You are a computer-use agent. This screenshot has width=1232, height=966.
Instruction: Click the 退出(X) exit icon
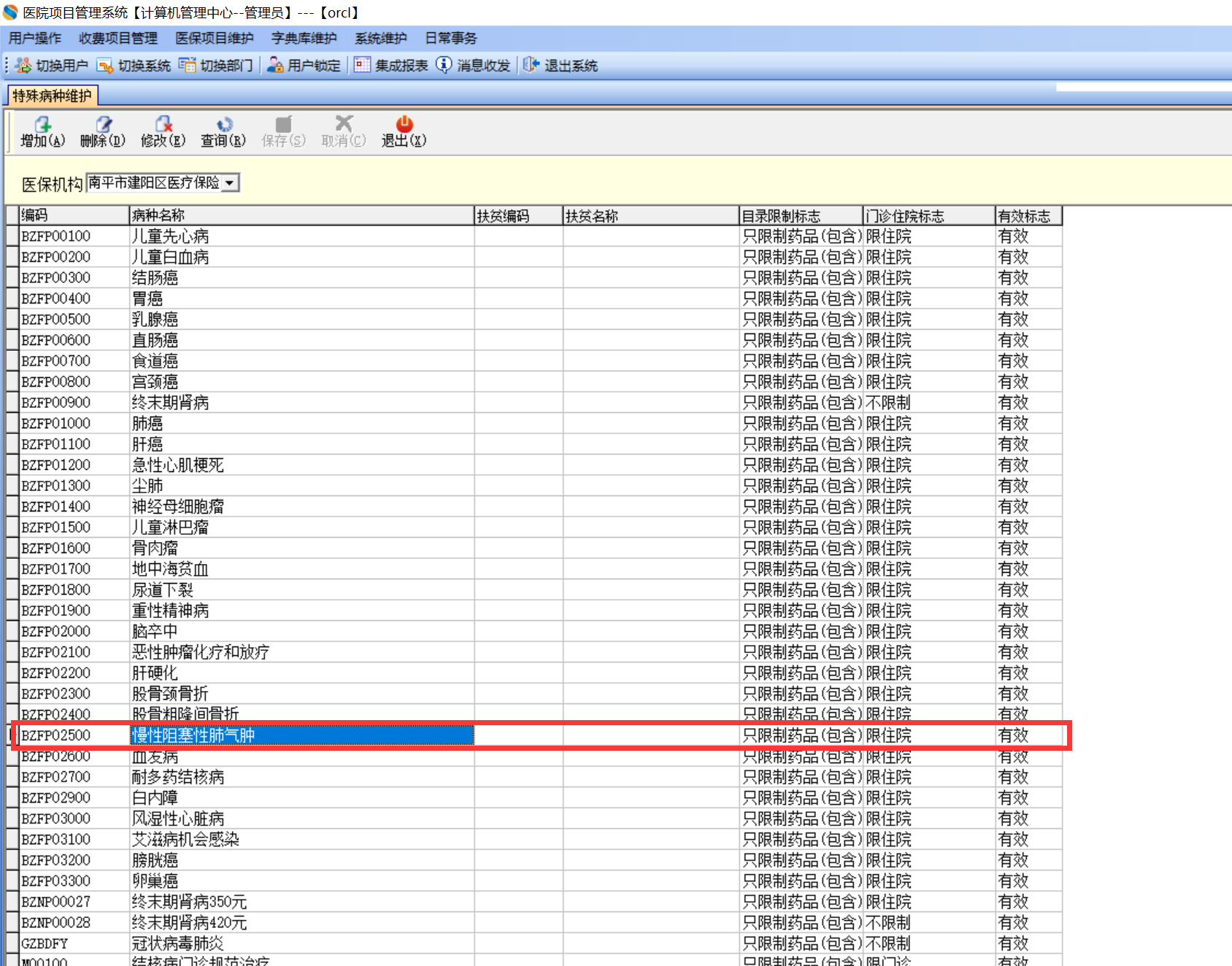(404, 124)
